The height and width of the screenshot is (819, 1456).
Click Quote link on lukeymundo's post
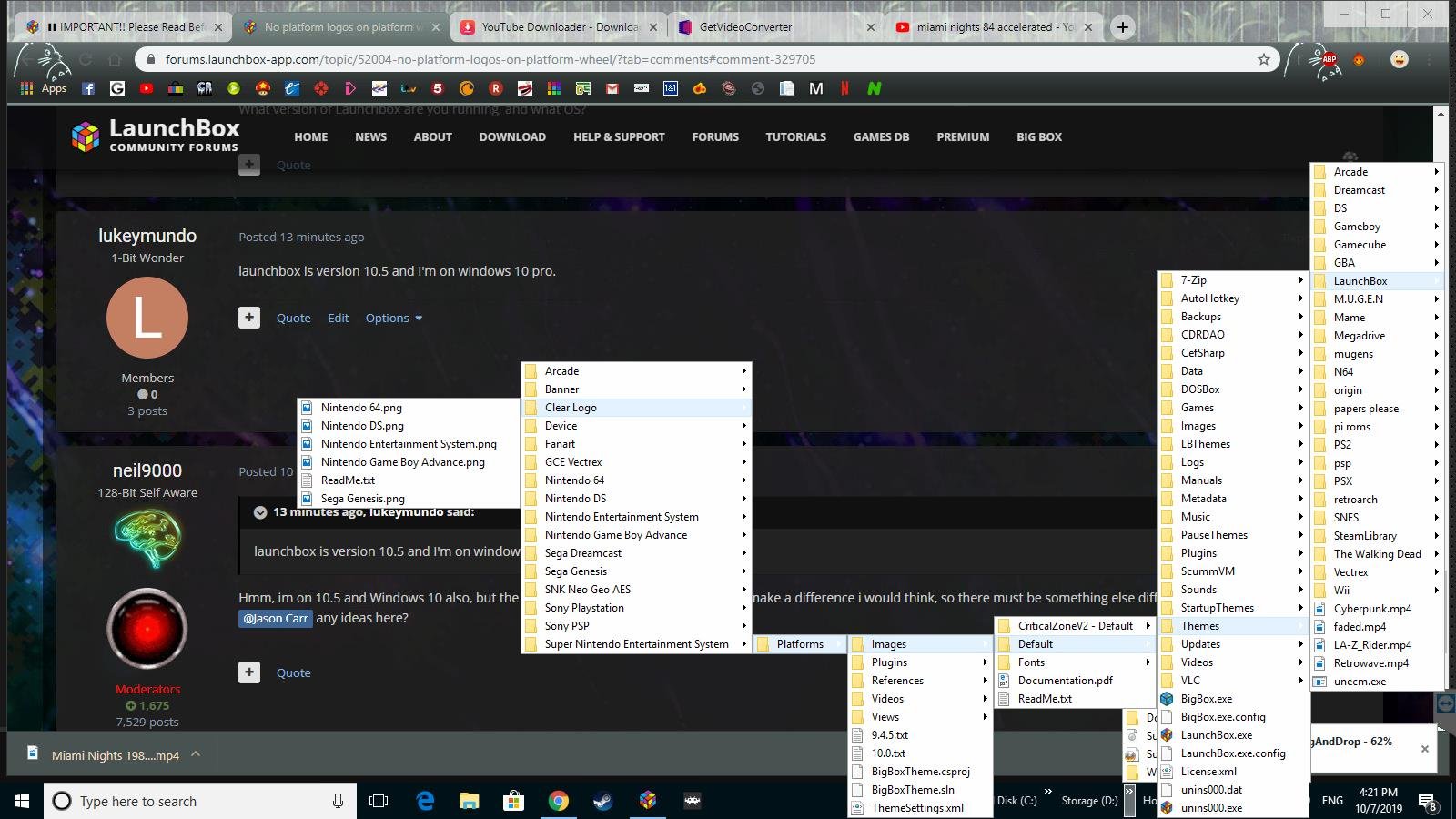click(293, 318)
